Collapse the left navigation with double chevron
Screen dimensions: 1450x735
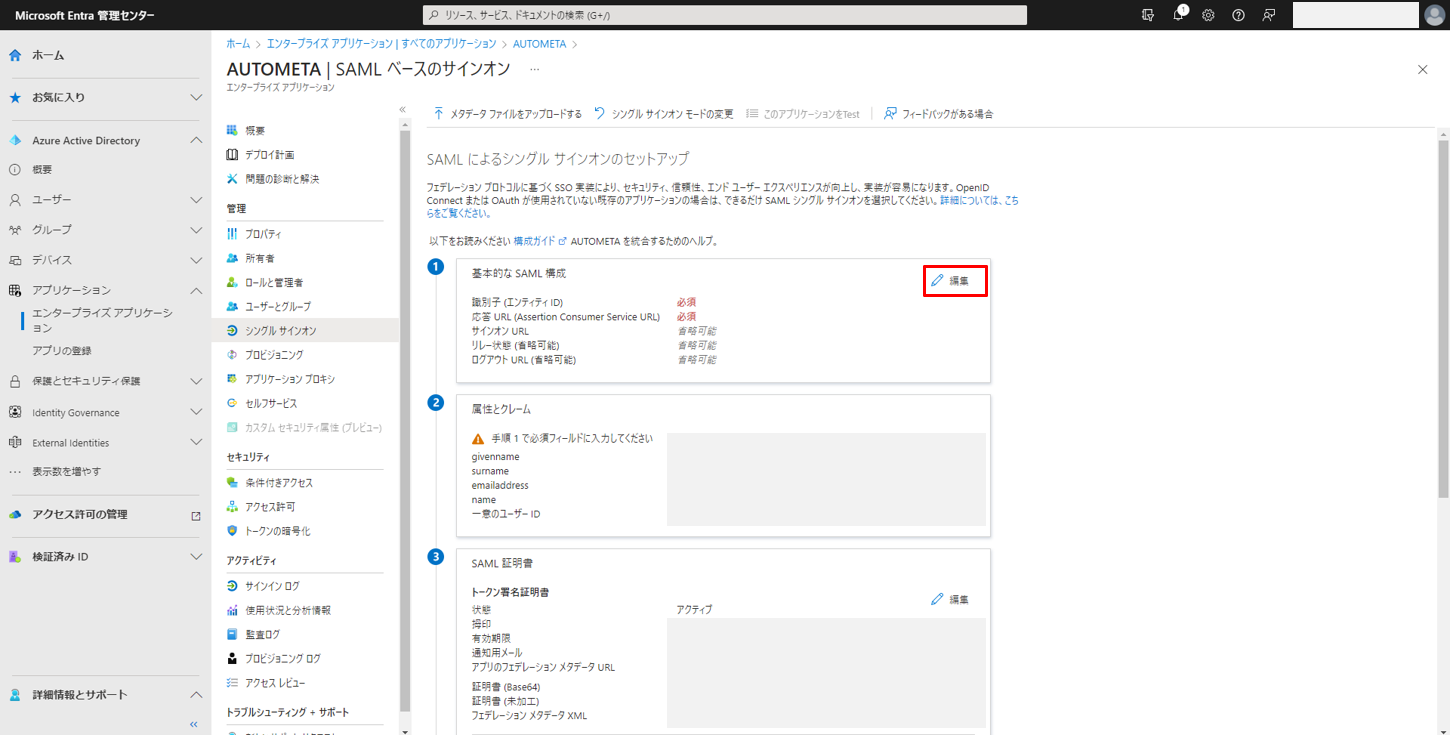[194, 724]
